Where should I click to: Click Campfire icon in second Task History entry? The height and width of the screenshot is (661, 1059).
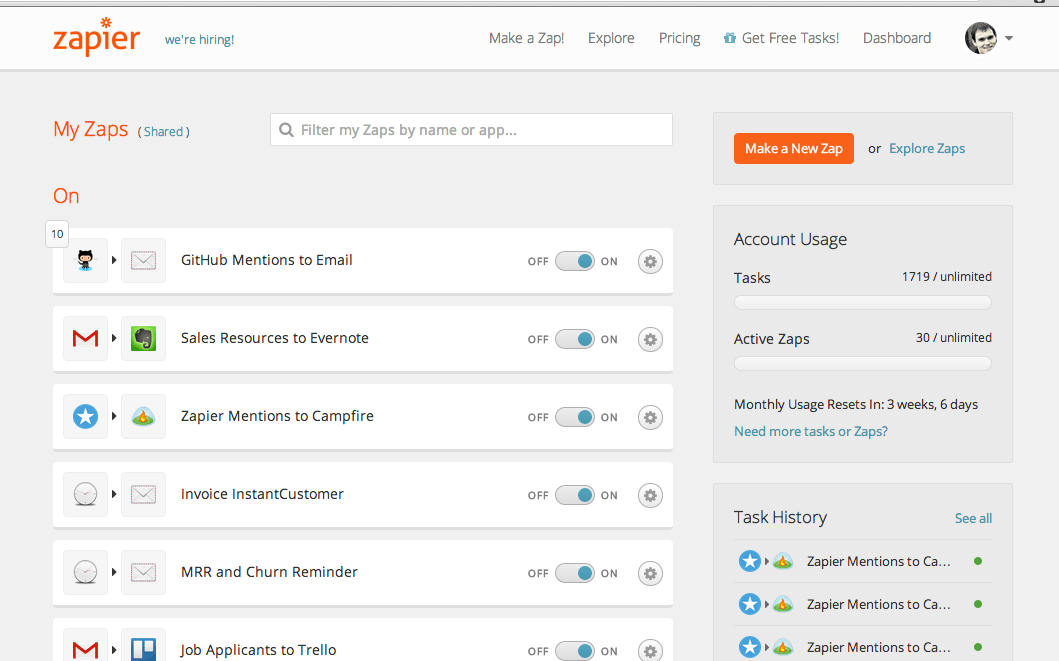coord(783,604)
